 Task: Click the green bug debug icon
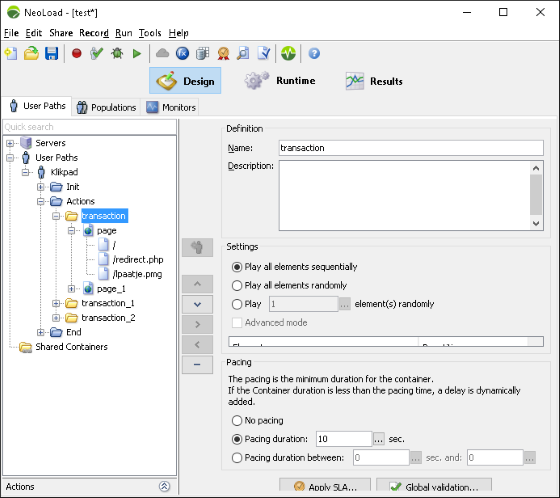pos(117,54)
